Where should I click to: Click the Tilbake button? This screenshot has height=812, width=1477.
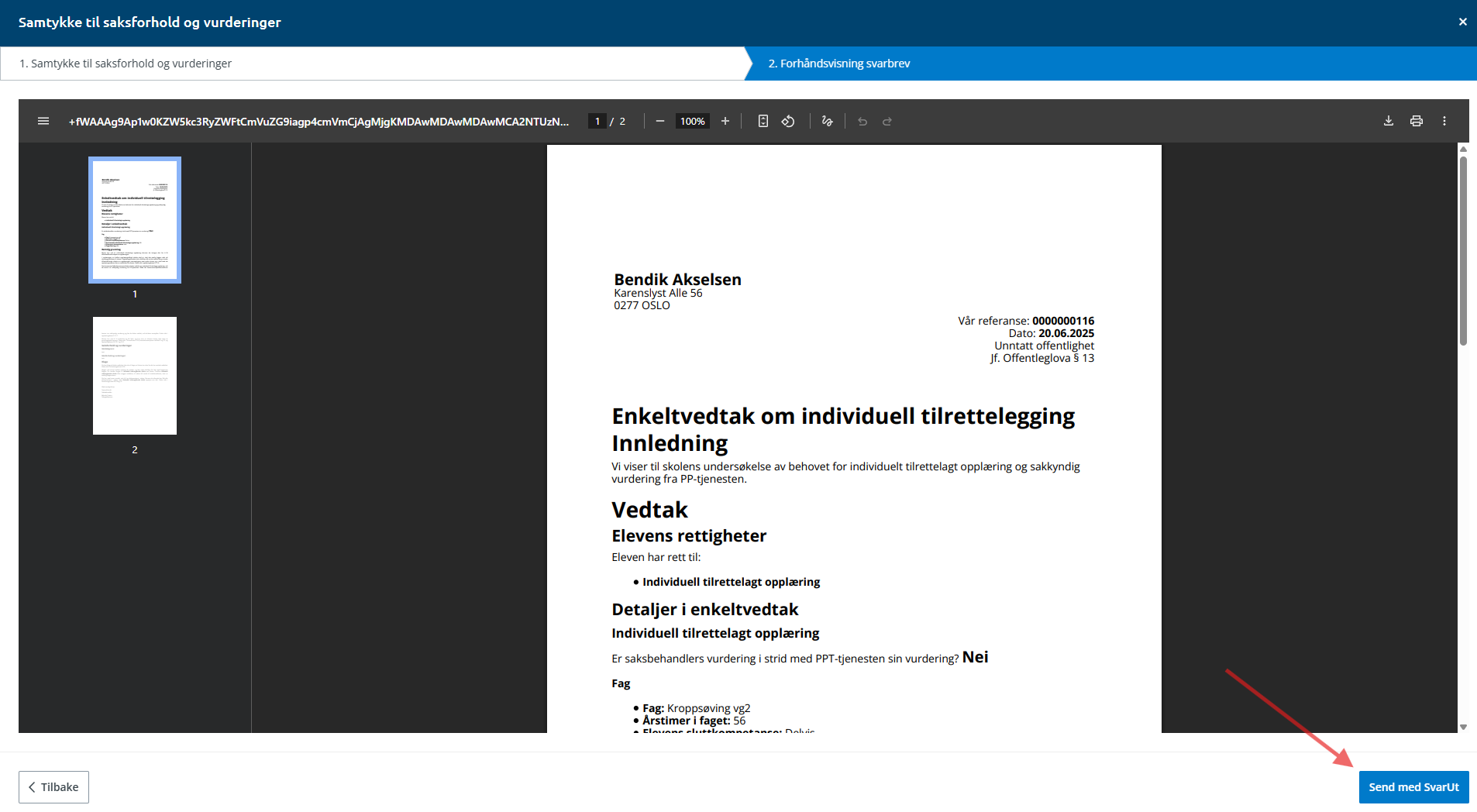pos(53,787)
